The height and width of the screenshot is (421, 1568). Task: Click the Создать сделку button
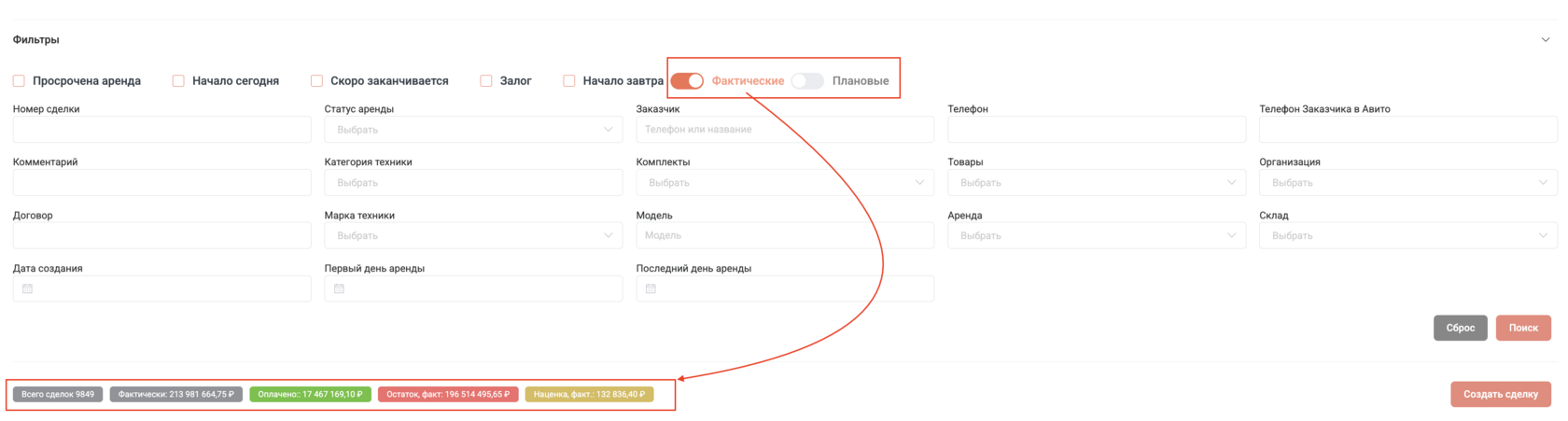pyautogui.click(x=1501, y=394)
